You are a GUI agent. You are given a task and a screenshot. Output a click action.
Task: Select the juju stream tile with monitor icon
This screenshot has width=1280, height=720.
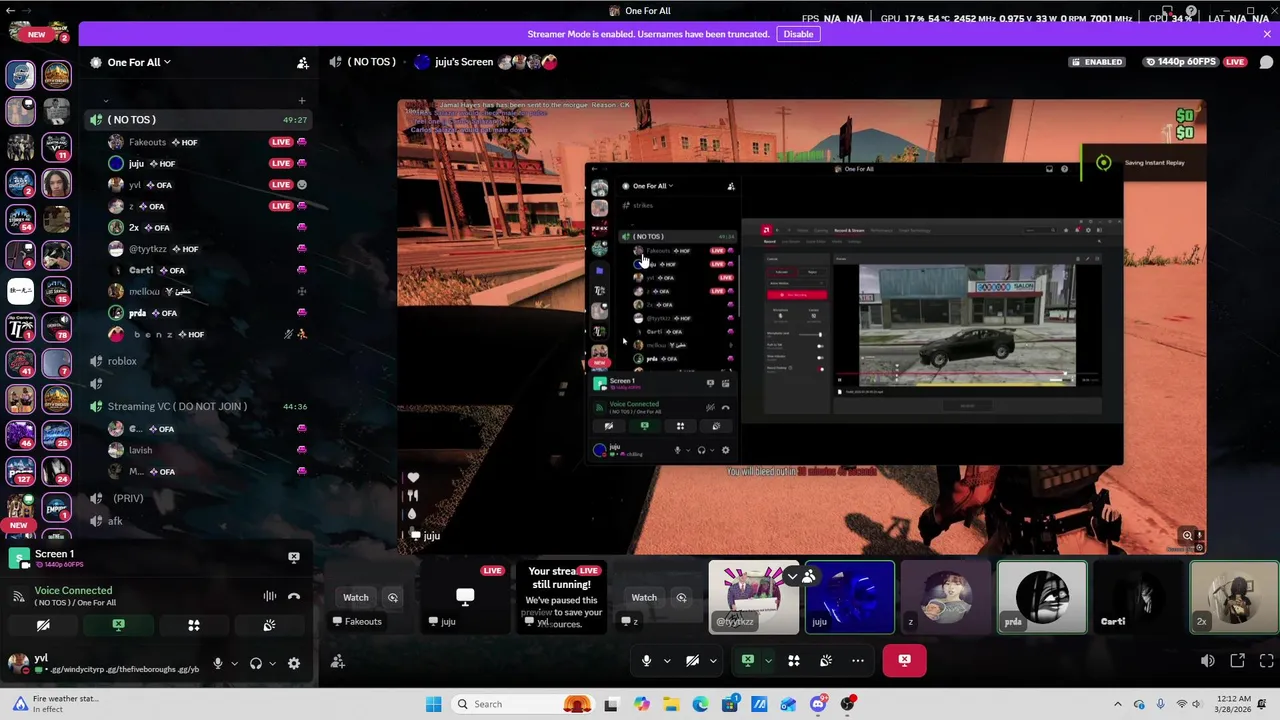point(465,597)
